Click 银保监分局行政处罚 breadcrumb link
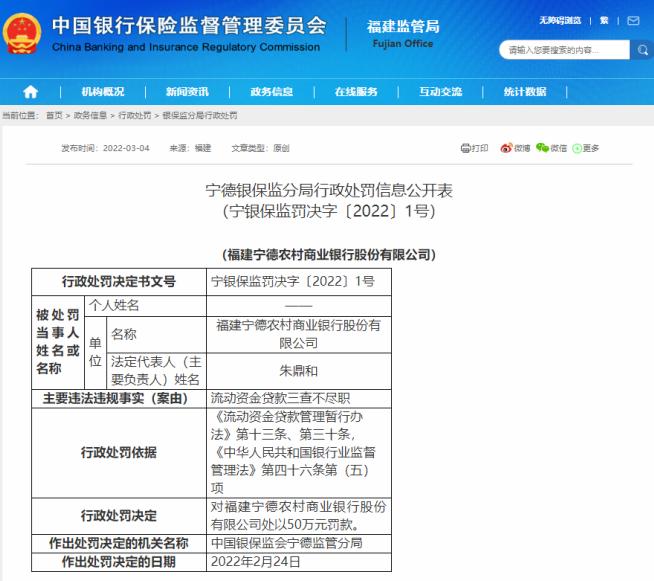This screenshot has height=581, width=654. click(x=200, y=116)
